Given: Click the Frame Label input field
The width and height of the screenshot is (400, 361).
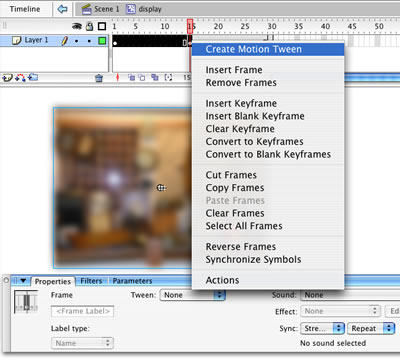Looking at the screenshot, I should click(83, 311).
